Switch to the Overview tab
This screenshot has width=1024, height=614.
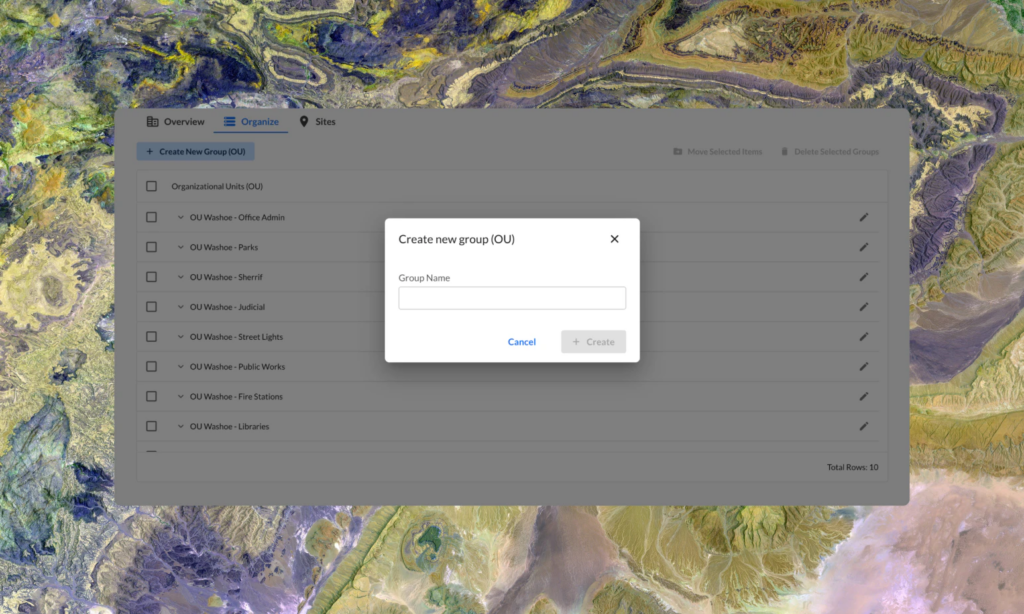(182, 121)
